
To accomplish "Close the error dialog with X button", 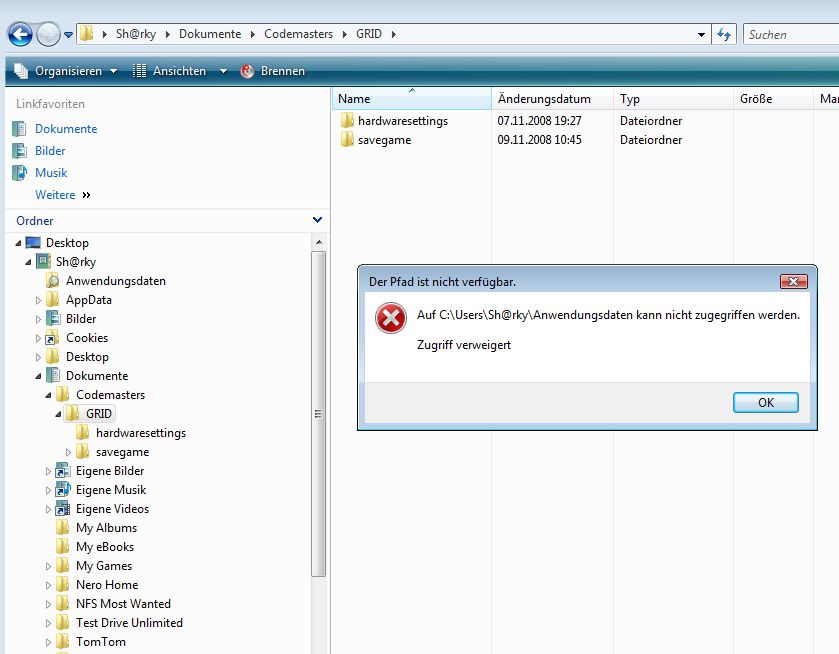I will point(793,281).
